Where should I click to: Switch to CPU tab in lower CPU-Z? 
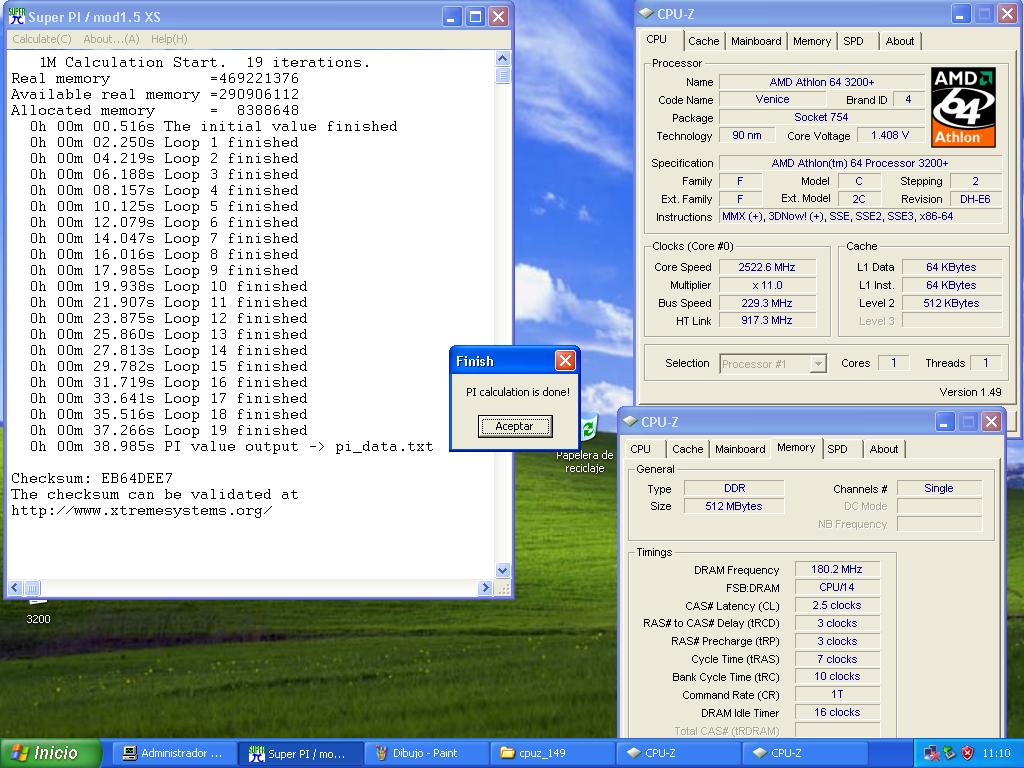[641, 449]
